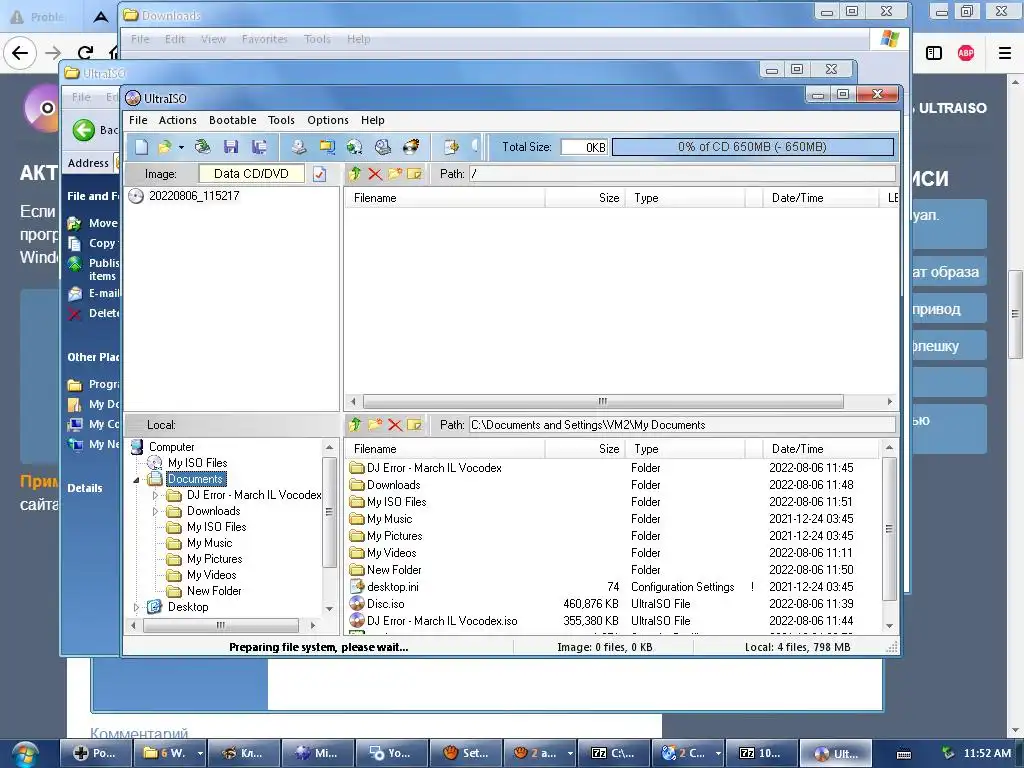Image resolution: width=1024 pixels, height=768 pixels.
Task: Click the taskbar clock showing 11:52 AM
Action: tap(987, 754)
